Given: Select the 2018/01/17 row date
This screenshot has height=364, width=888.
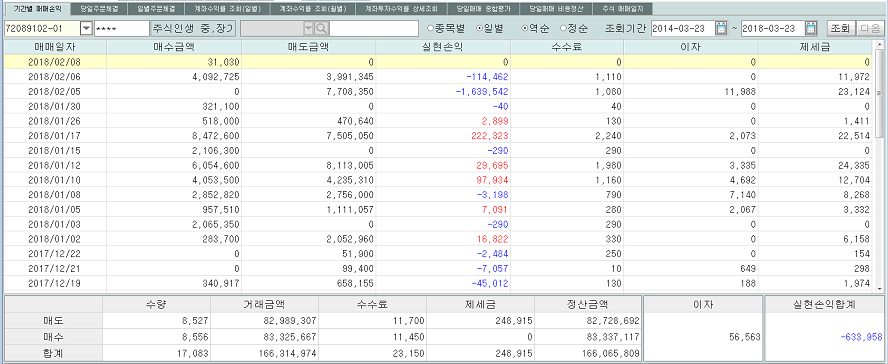Looking at the screenshot, I should [54, 135].
